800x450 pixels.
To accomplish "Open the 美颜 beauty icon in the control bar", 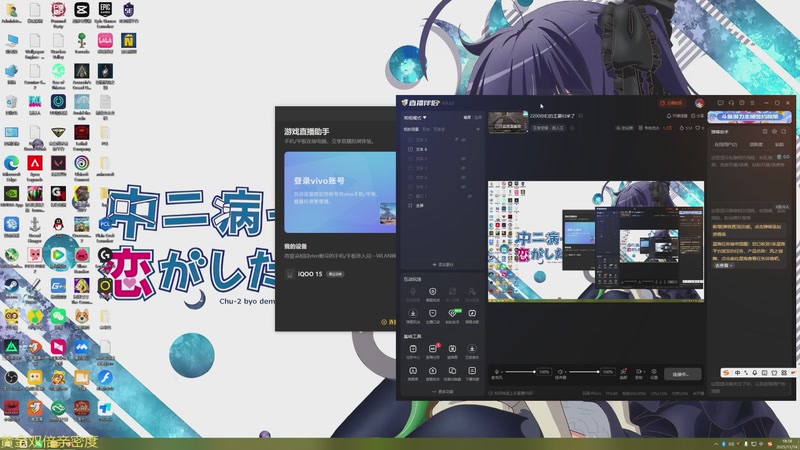I will (x=623, y=373).
